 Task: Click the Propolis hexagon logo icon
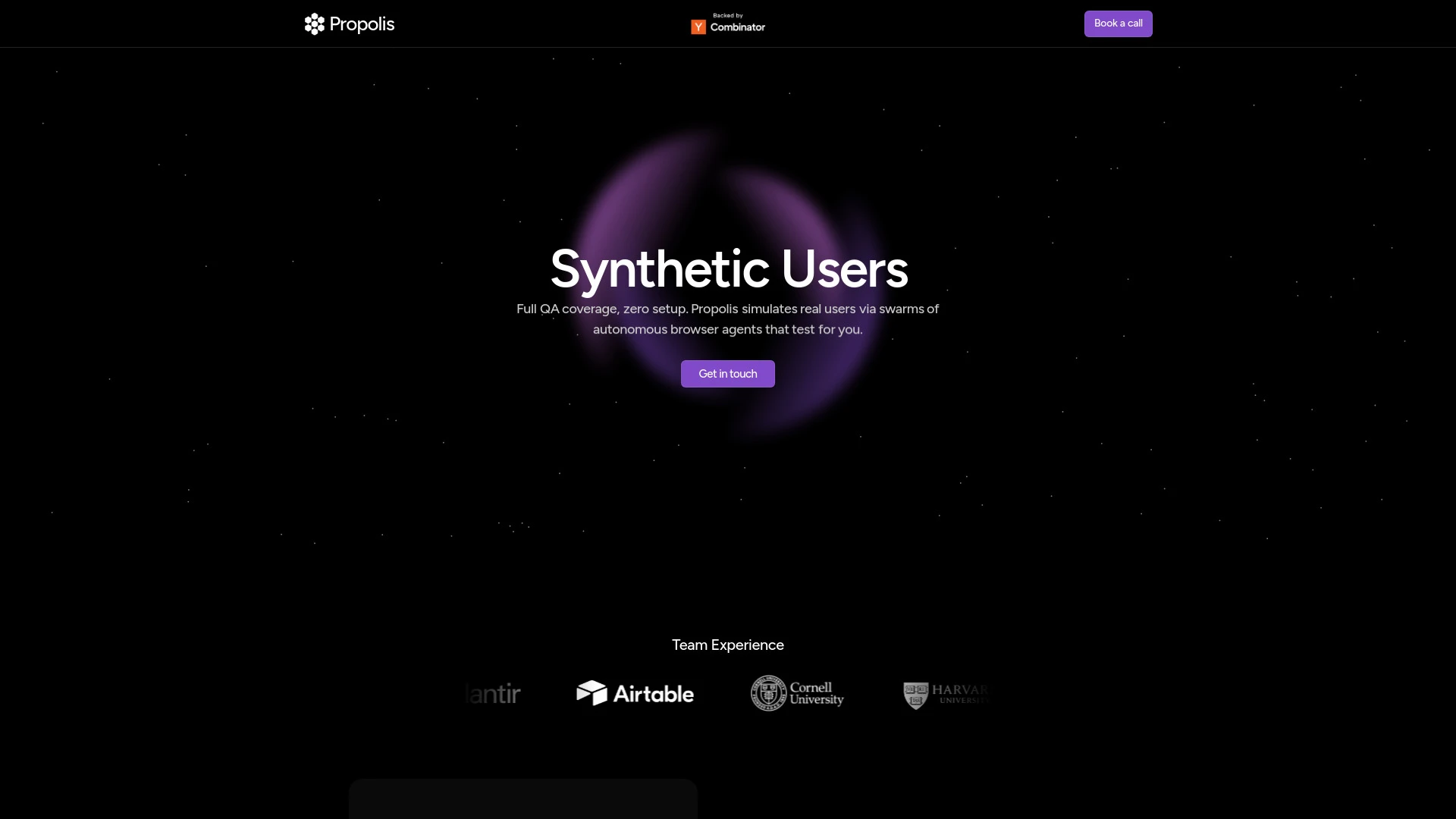click(x=314, y=24)
